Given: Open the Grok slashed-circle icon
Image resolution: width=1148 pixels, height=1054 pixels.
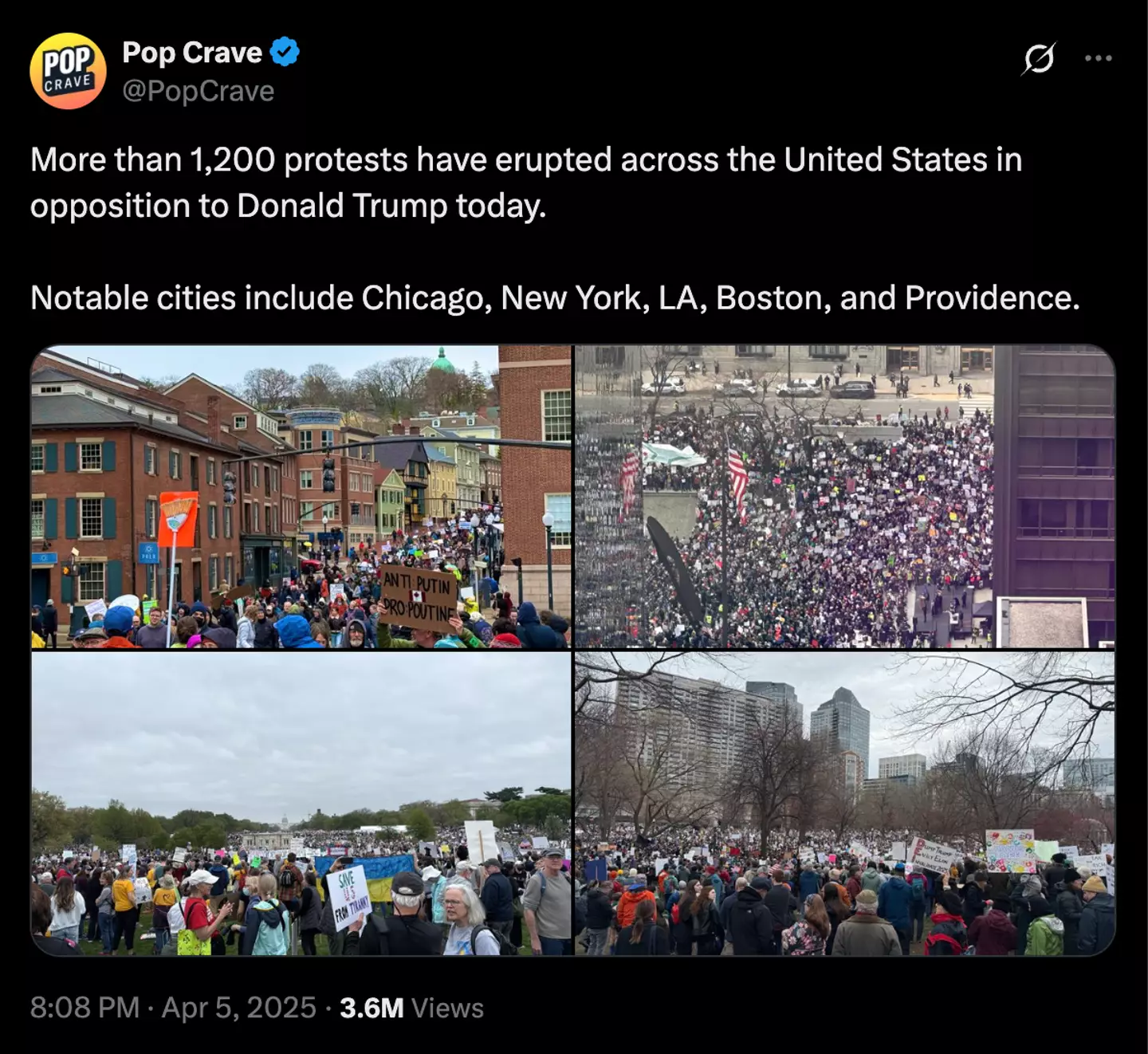Looking at the screenshot, I should point(1039,58).
